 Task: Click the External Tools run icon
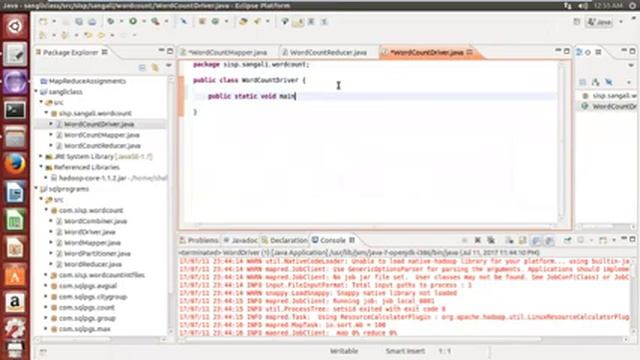(x=155, y=21)
